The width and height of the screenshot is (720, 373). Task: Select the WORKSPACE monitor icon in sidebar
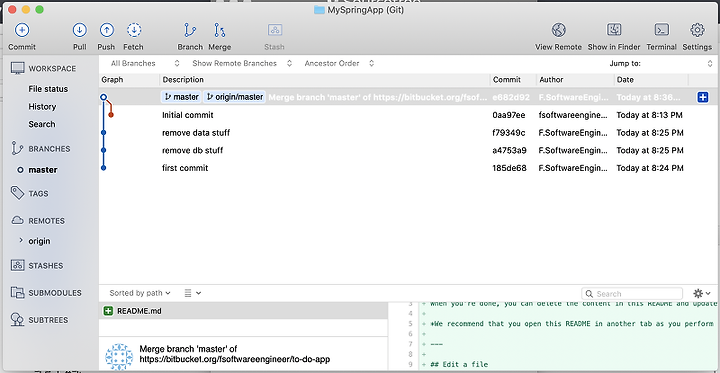(x=17, y=68)
